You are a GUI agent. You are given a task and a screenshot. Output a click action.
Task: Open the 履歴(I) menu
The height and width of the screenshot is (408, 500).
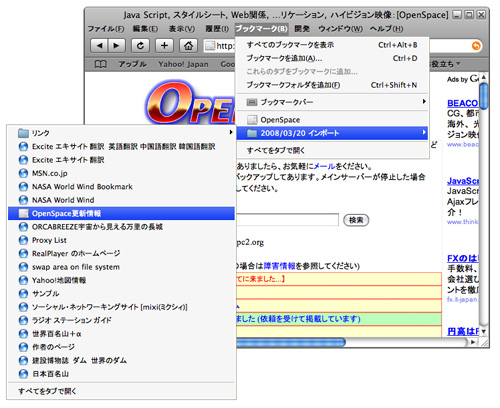[x=217, y=29]
